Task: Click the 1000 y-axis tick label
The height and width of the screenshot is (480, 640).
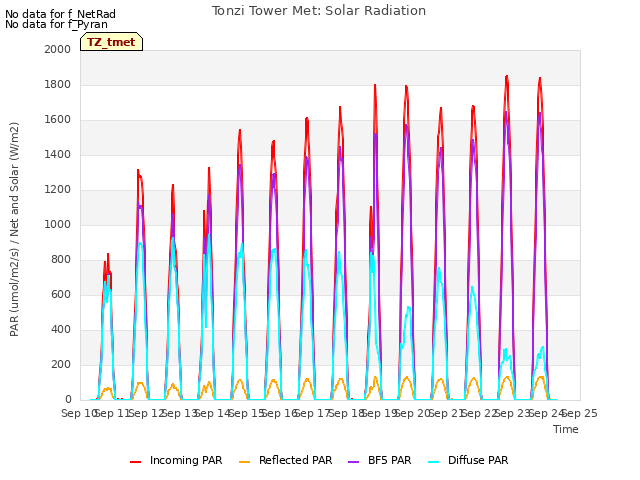Action: click(x=58, y=224)
